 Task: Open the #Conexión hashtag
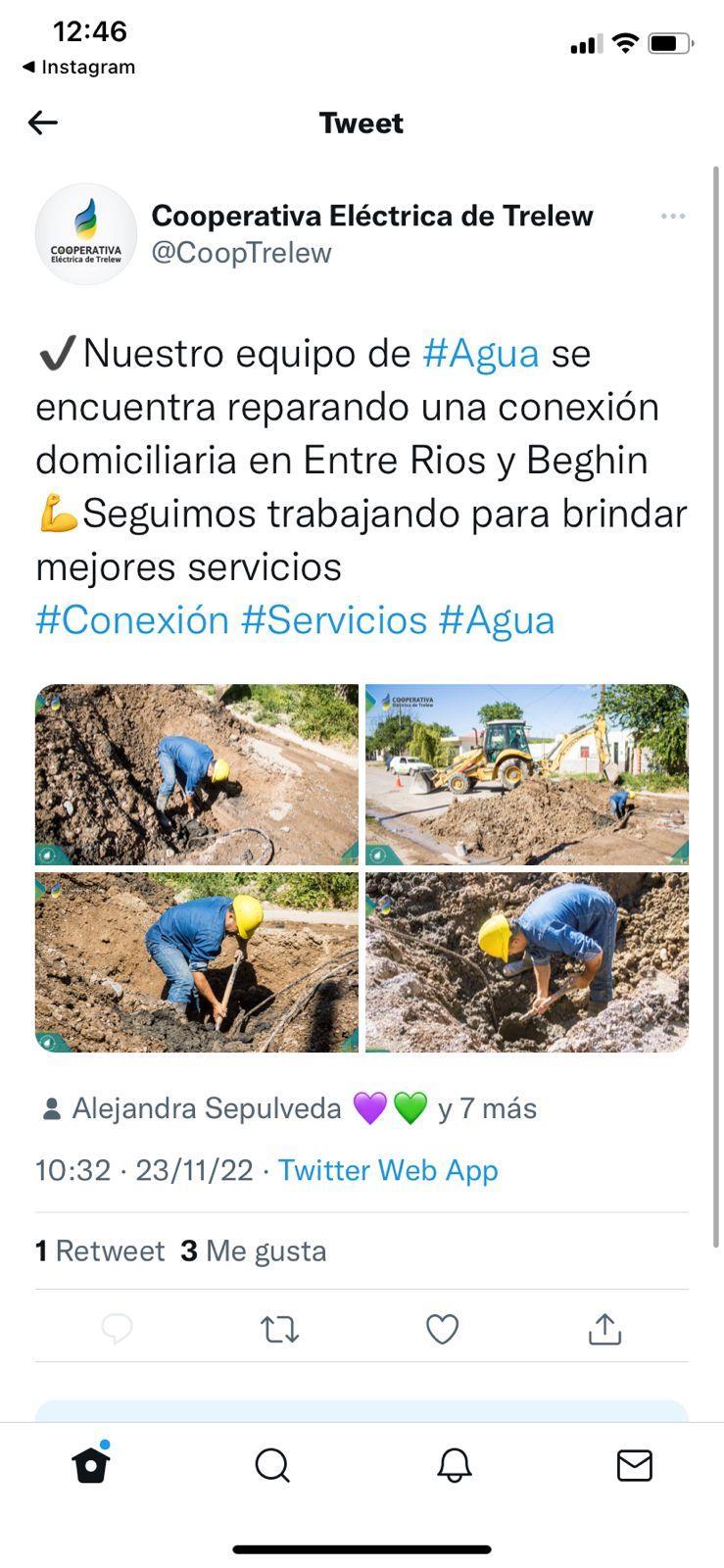pos(132,619)
